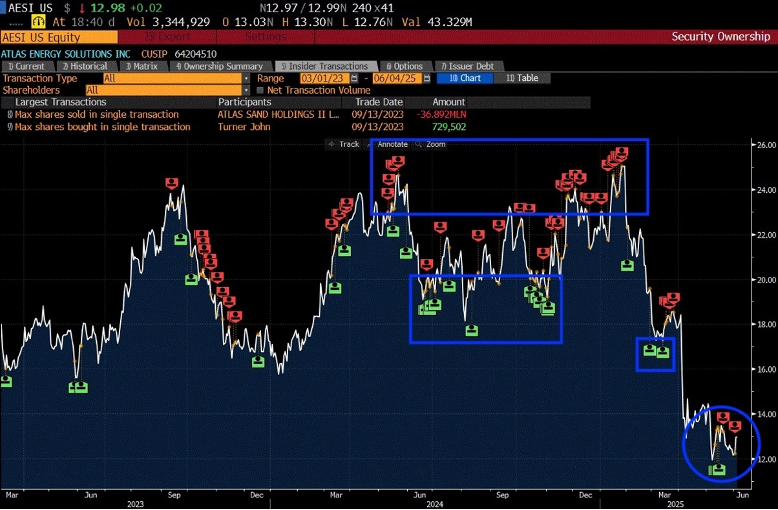778x510 pixels.
Task: Open the Historical tab
Action: pyautogui.click(x=86, y=66)
